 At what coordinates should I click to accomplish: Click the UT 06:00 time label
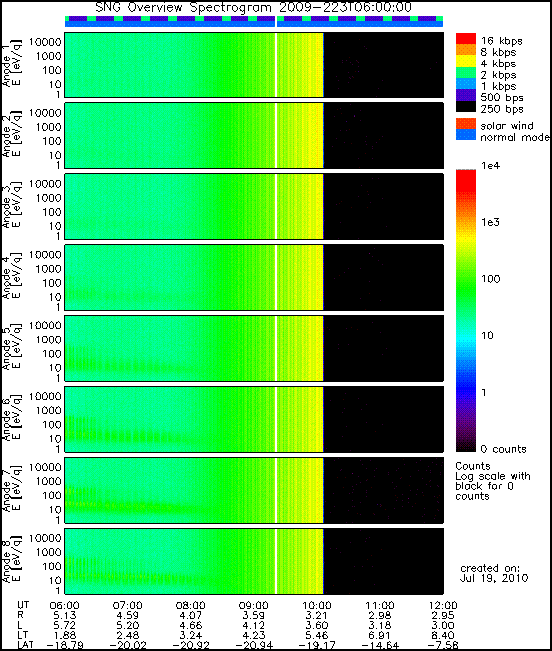[64, 606]
